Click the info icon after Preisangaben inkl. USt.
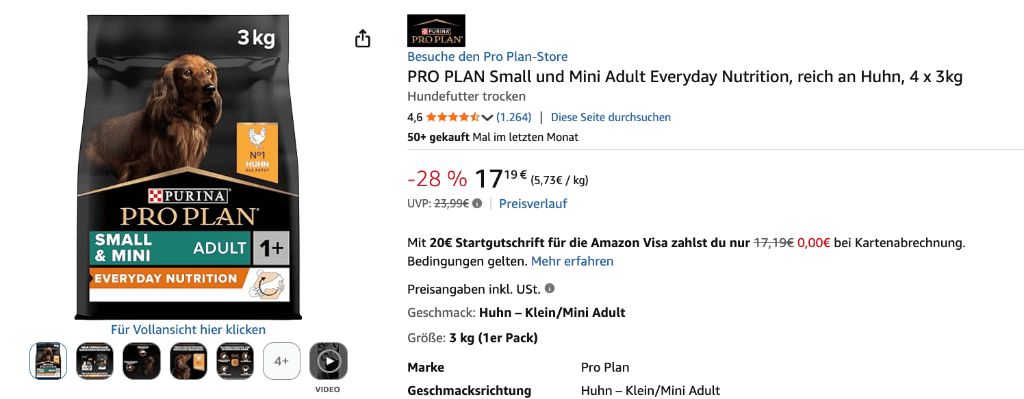The width and height of the screenshot is (1024, 399). coord(550,288)
